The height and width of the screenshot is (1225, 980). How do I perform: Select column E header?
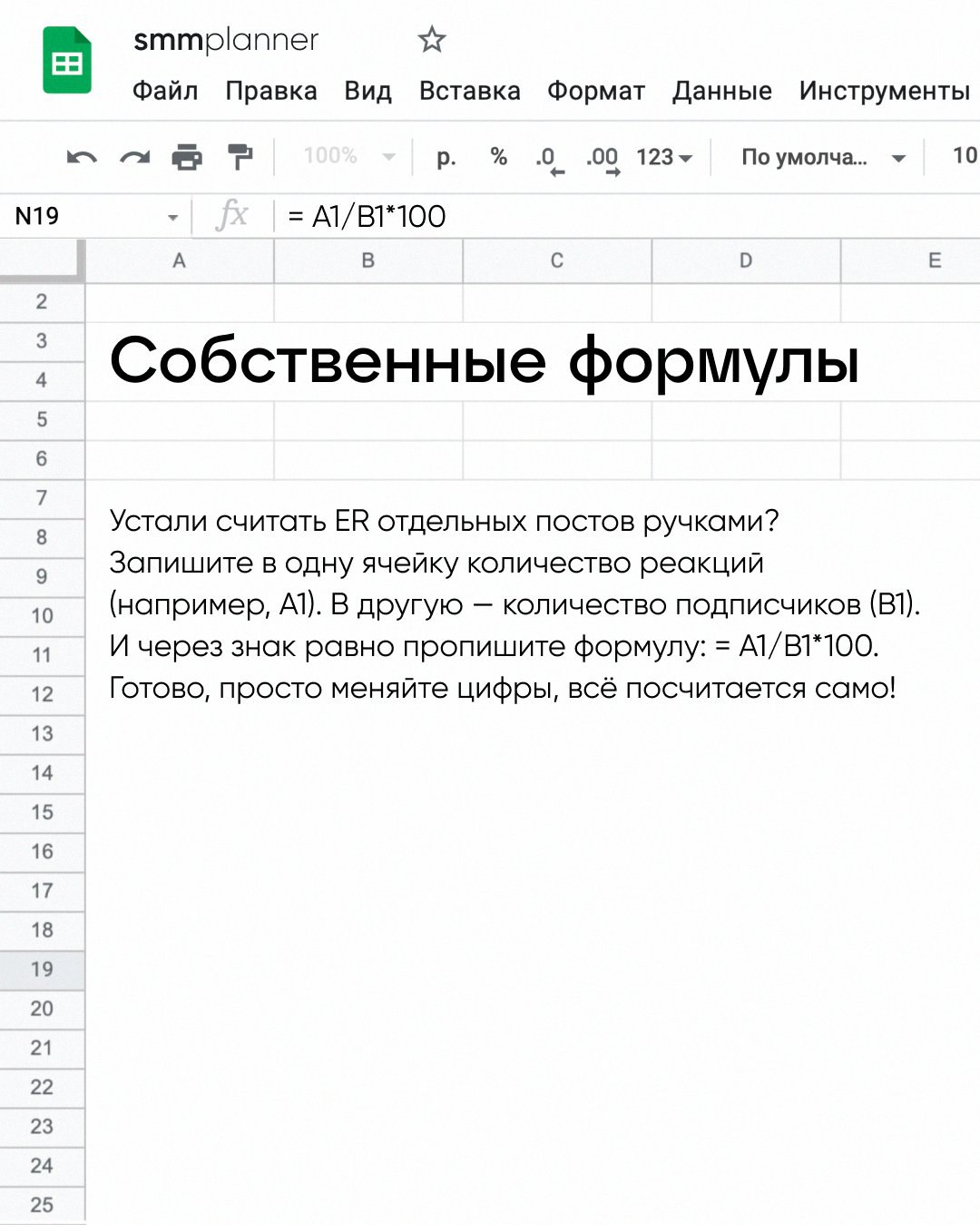911,261
